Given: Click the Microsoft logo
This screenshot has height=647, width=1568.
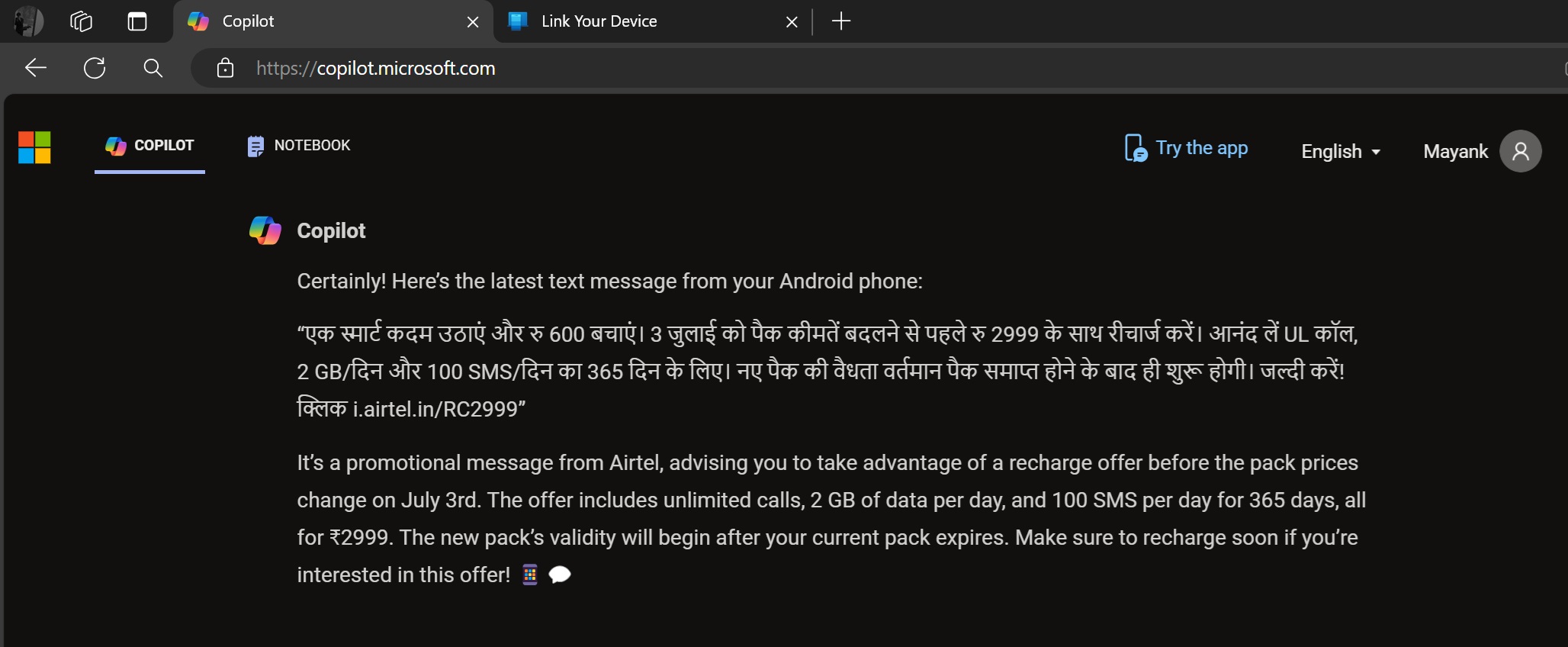Looking at the screenshot, I should click(x=34, y=147).
